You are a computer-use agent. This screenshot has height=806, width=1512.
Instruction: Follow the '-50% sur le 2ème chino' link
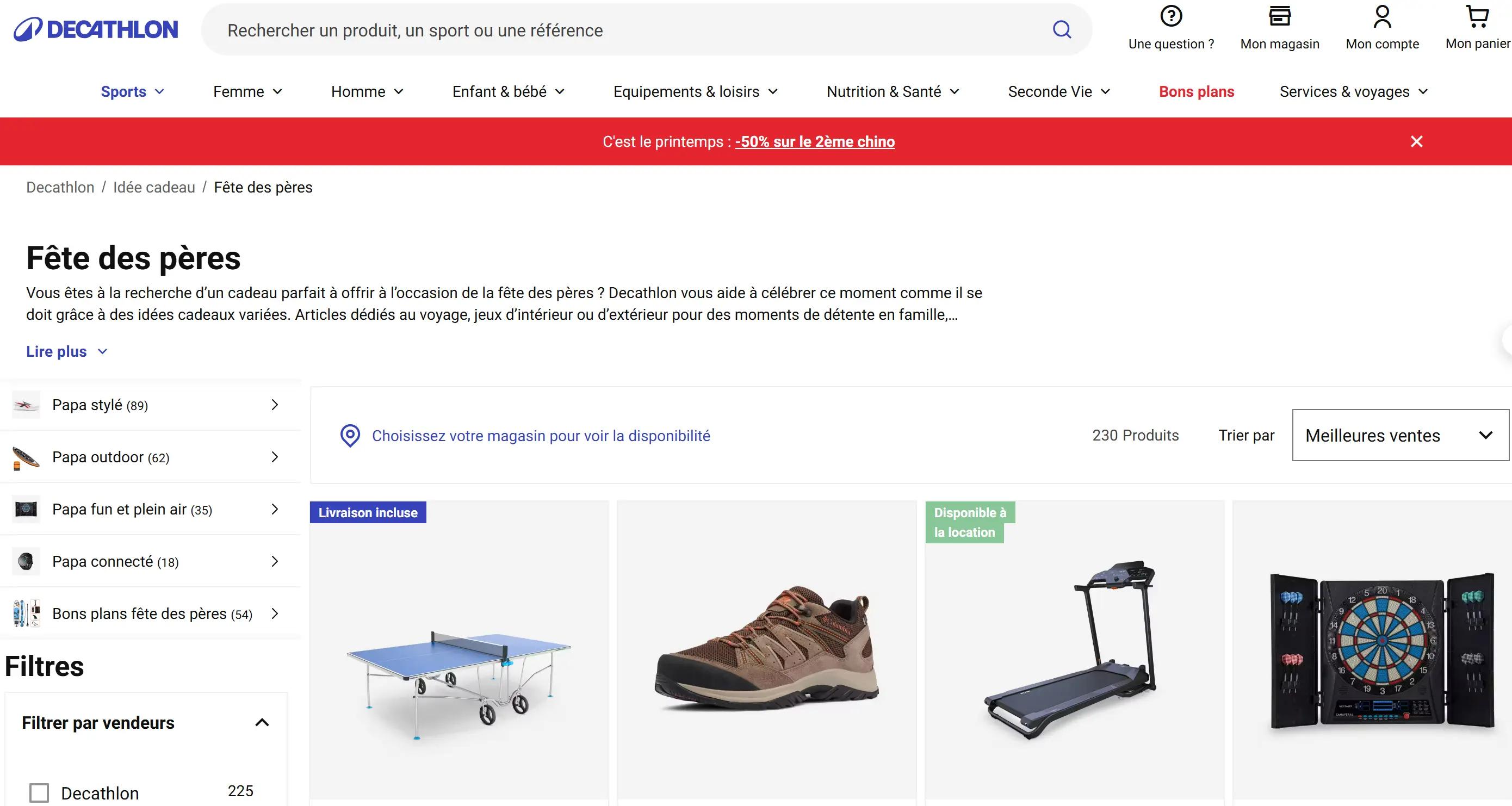click(x=815, y=141)
